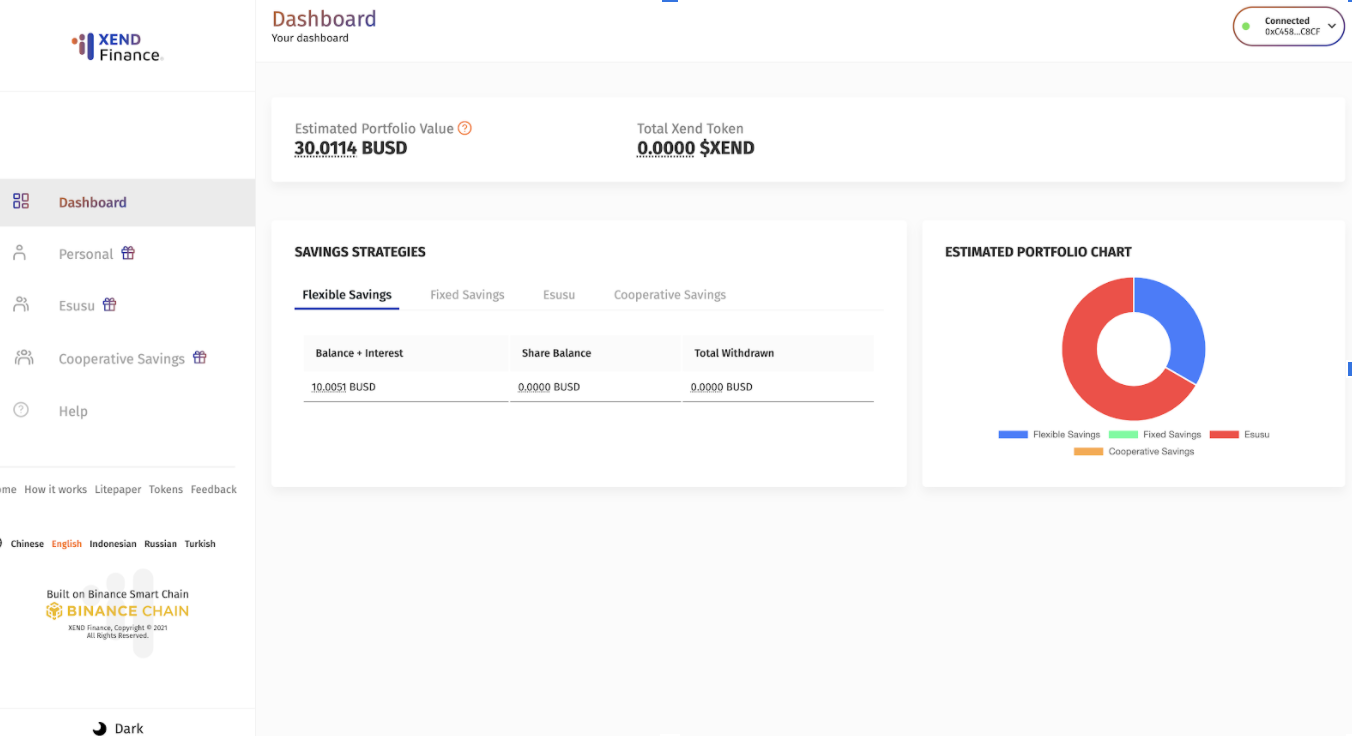Open the Feedback link
1352x736 pixels.
click(214, 490)
